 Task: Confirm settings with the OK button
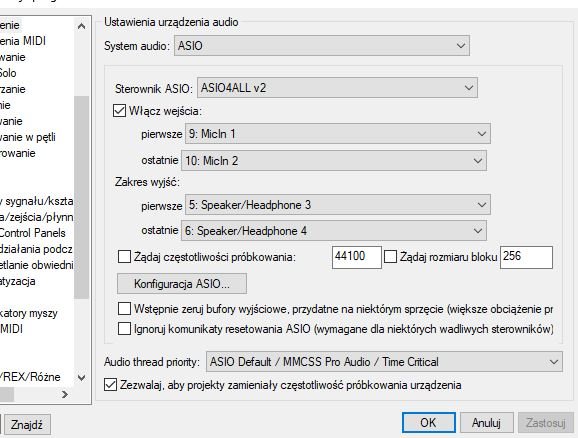pos(428,423)
